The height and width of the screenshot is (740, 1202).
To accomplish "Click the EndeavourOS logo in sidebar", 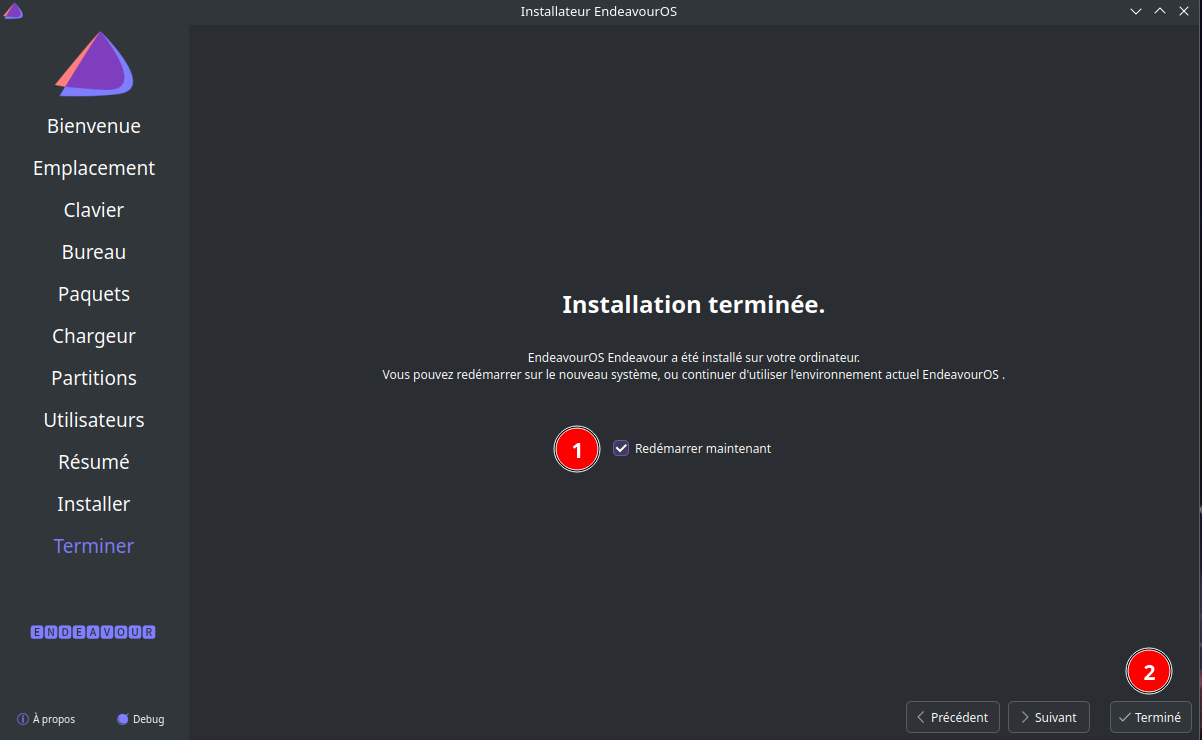I will coord(94,64).
